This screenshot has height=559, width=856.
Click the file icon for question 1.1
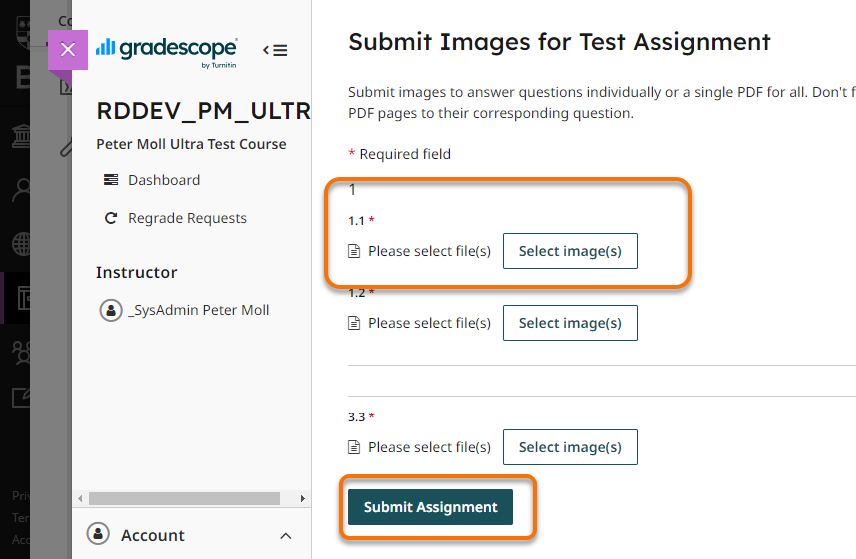[x=354, y=251]
